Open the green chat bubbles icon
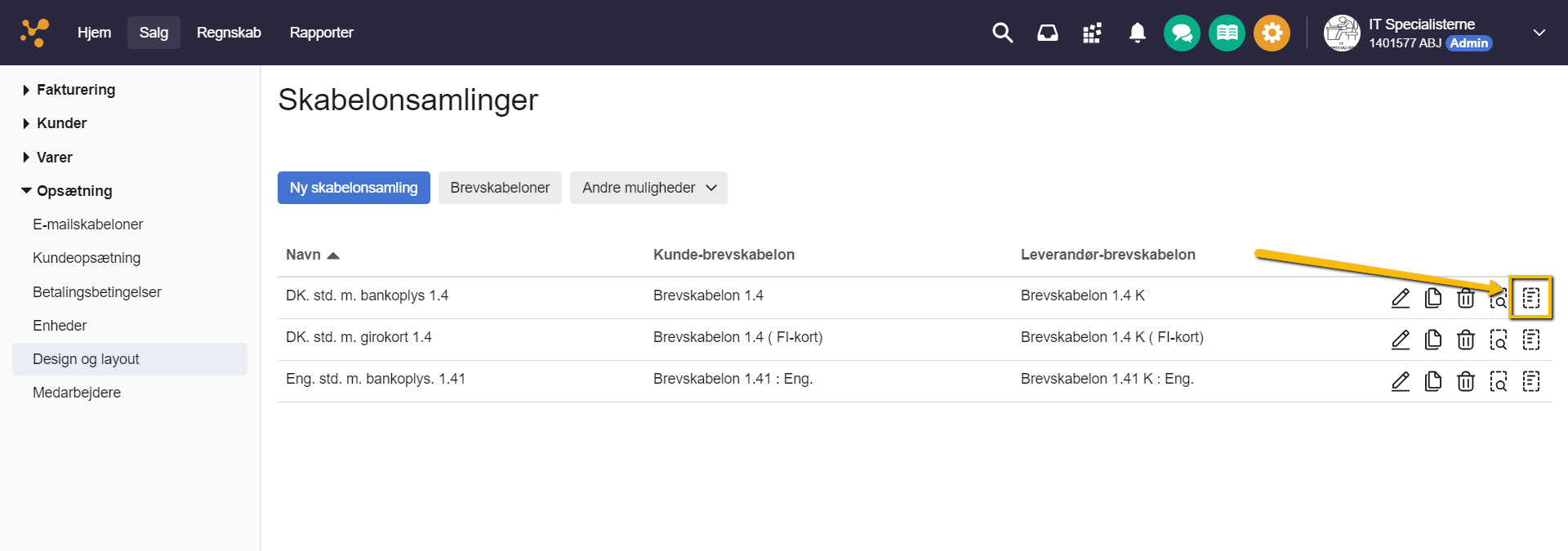 pos(1182,33)
